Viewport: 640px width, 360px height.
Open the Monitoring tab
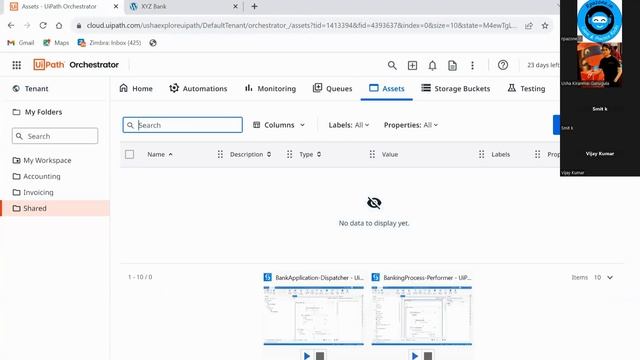(x=270, y=89)
